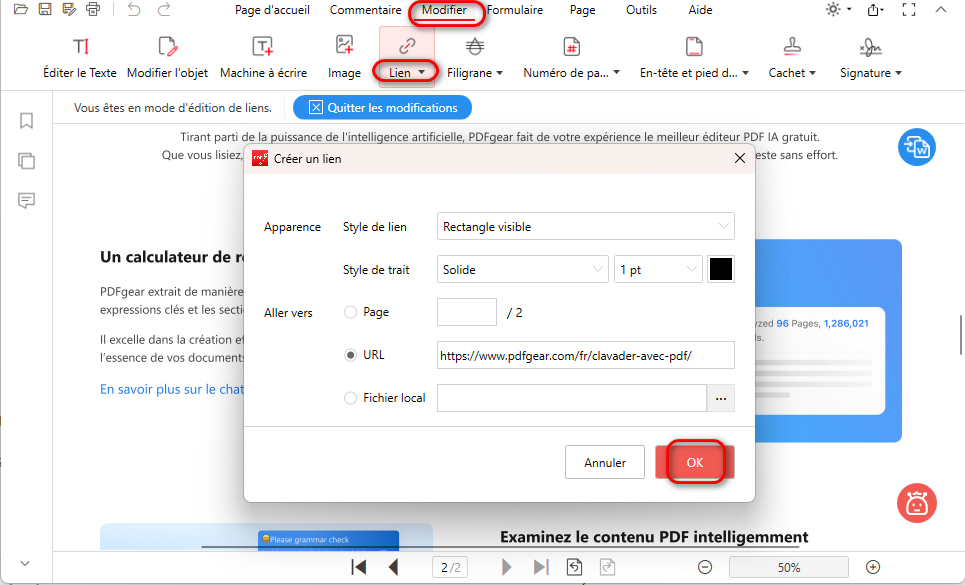
Task: Click the Filigrane watermark icon
Action: 474,46
